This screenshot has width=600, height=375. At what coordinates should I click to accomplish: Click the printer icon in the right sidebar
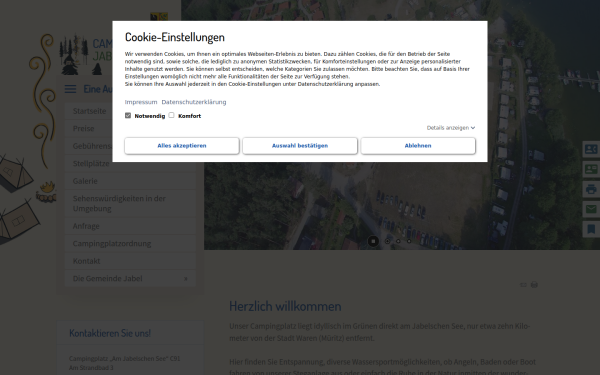591,189
